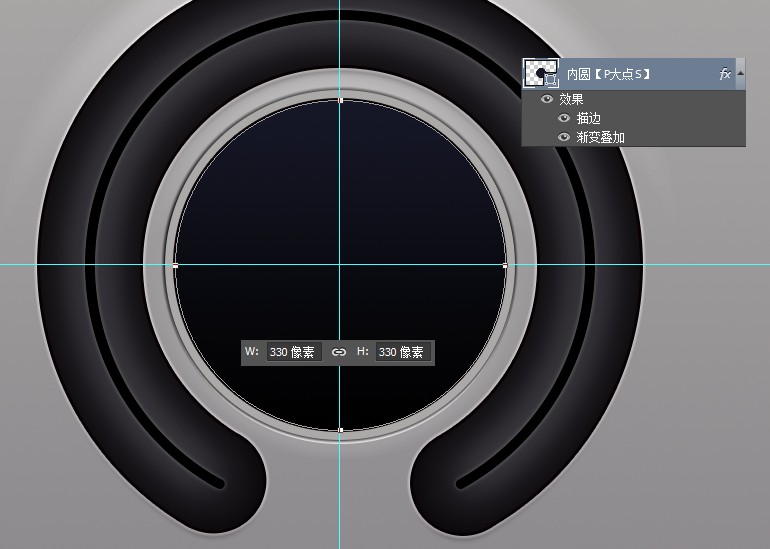This screenshot has height=549, width=770.
Task: Select the left anchor point of the circle
Action: click(x=175, y=265)
